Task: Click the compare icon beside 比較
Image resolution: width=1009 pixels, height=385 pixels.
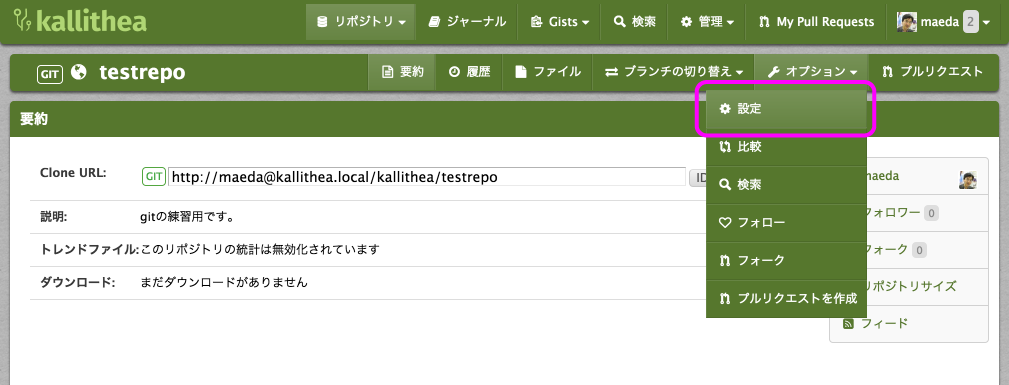Action: (725, 147)
